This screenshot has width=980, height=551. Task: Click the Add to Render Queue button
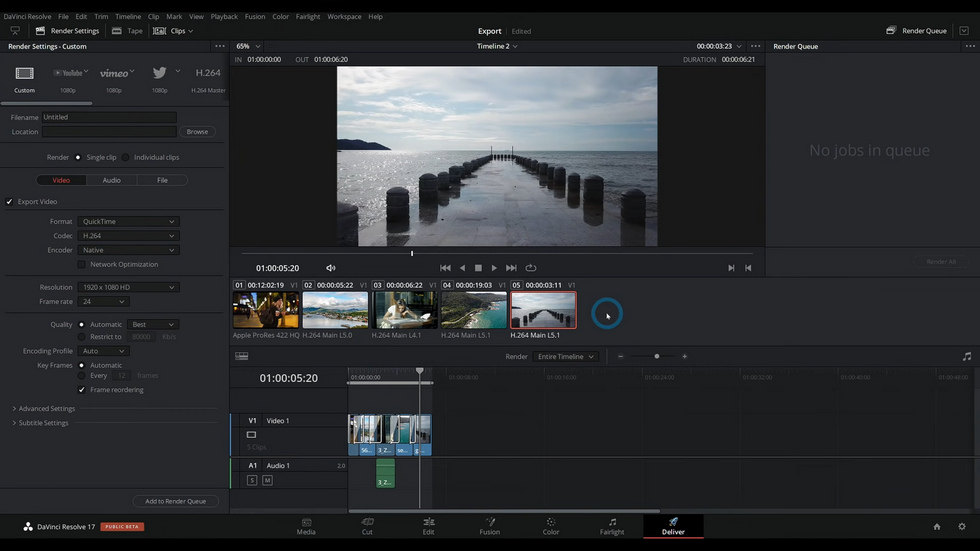pyautogui.click(x=176, y=501)
